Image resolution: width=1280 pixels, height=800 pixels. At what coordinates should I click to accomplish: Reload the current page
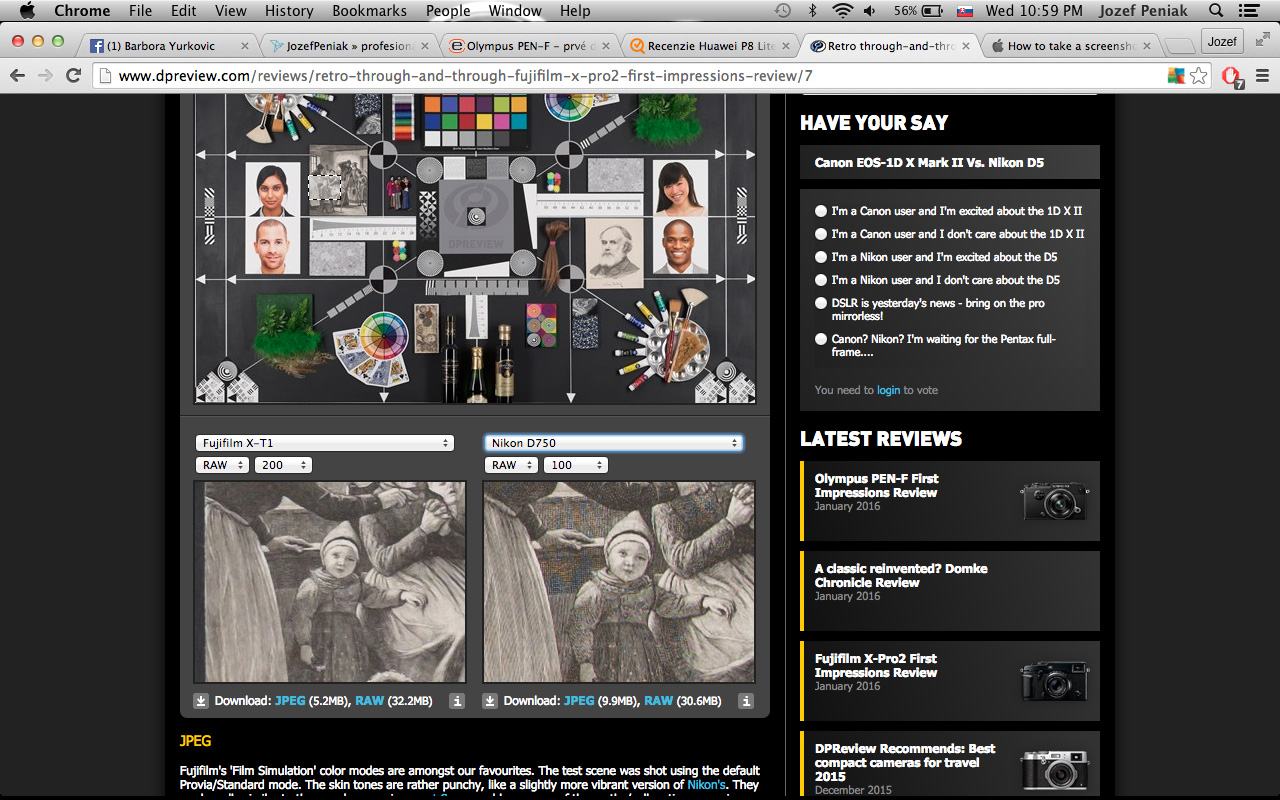tap(73, 76)
